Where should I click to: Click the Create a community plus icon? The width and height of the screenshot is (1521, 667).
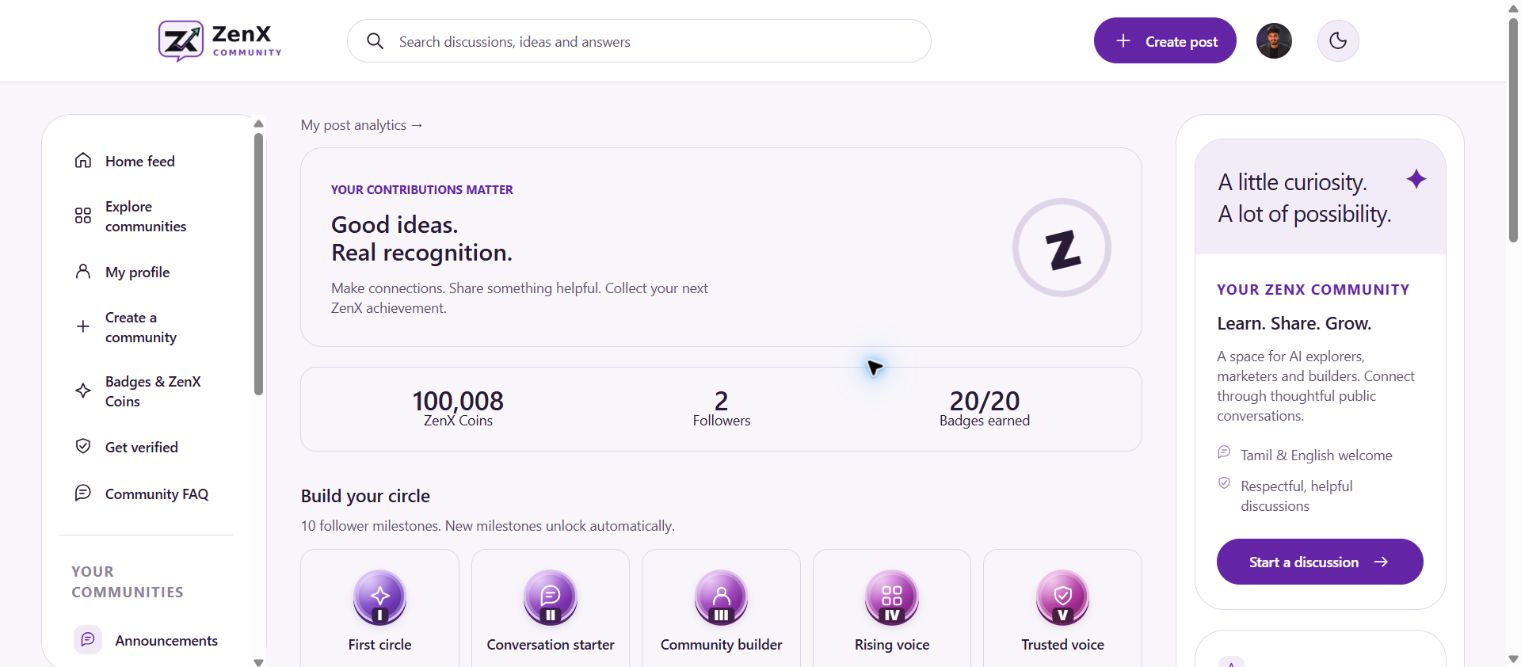[83, 327]
